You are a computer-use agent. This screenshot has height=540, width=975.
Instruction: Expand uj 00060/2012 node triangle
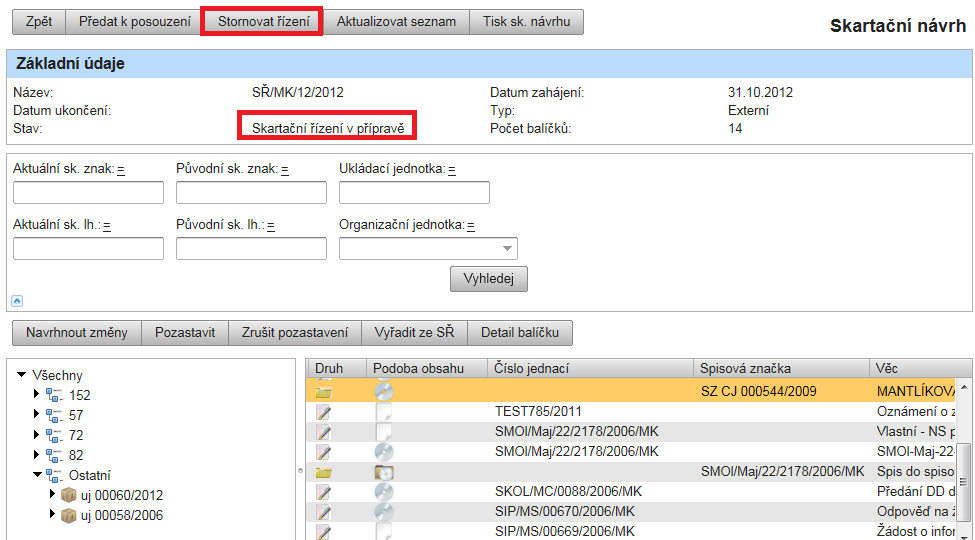[52, 495]
